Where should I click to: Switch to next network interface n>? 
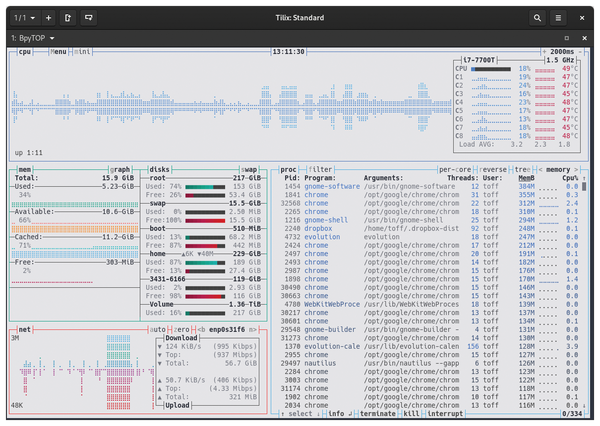pyautogui.click(x=253, y=330)
